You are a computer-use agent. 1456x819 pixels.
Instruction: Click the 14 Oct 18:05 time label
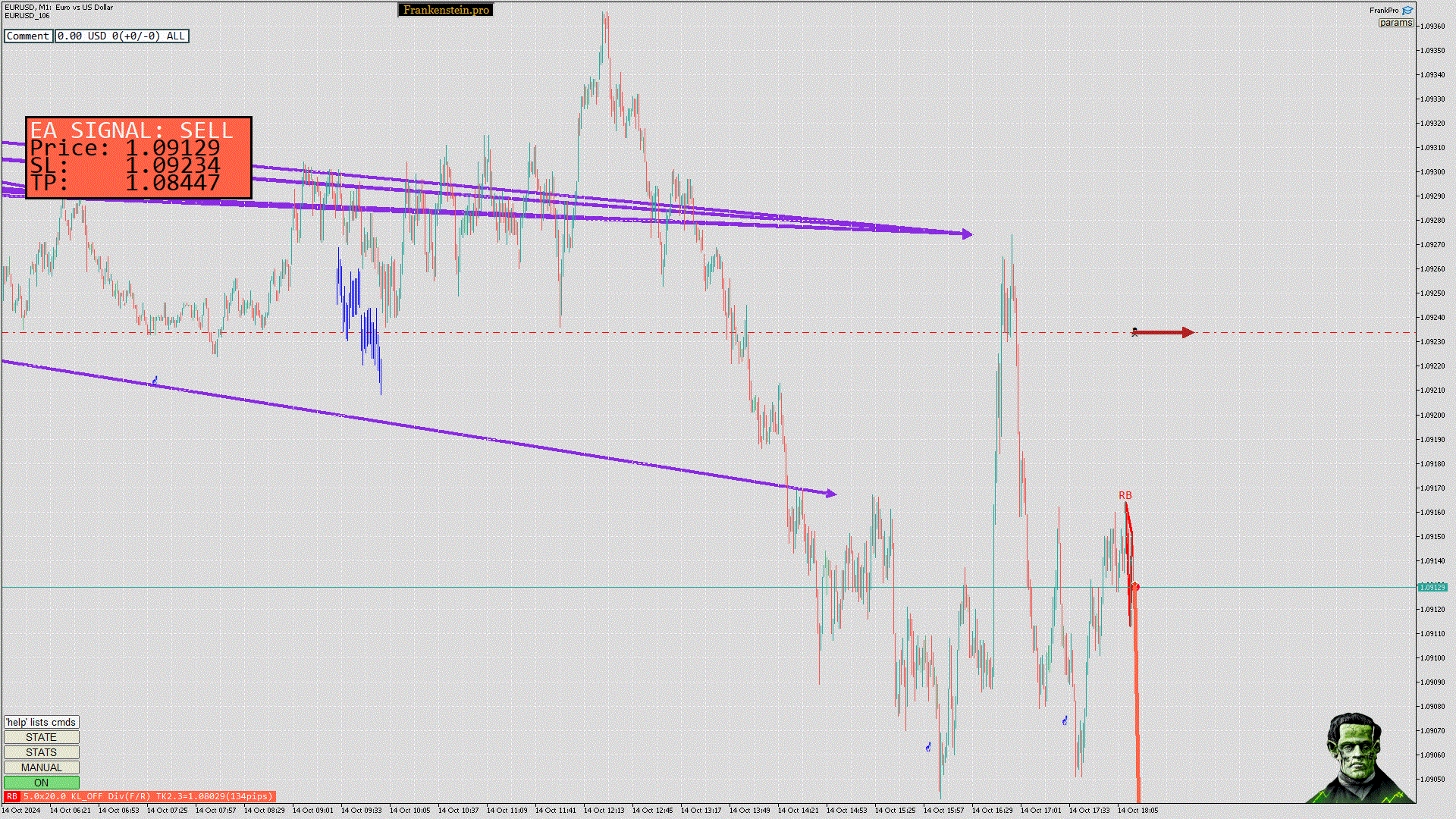pos(1138,810)
